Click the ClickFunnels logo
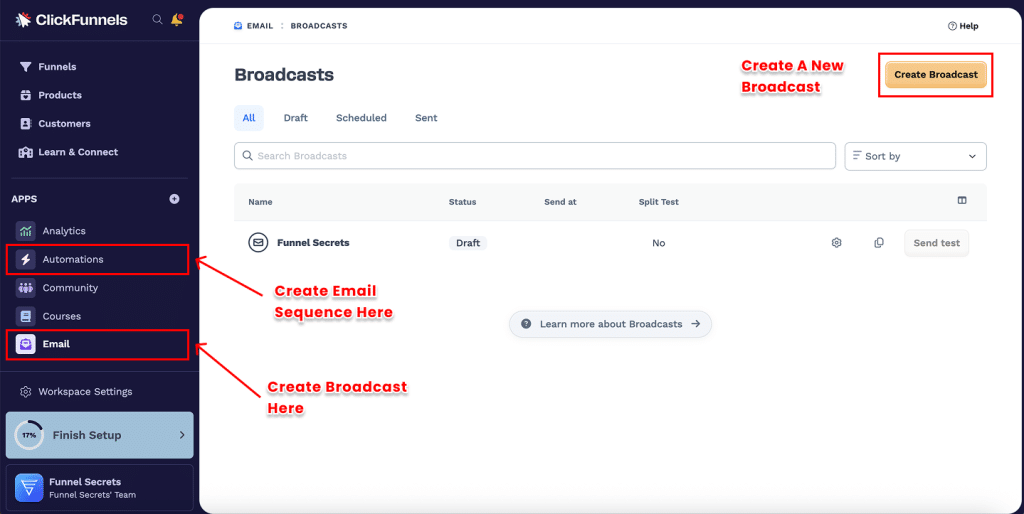This screenshot has width=1024, height=514. pyautogui.click(x=71, y=20)
